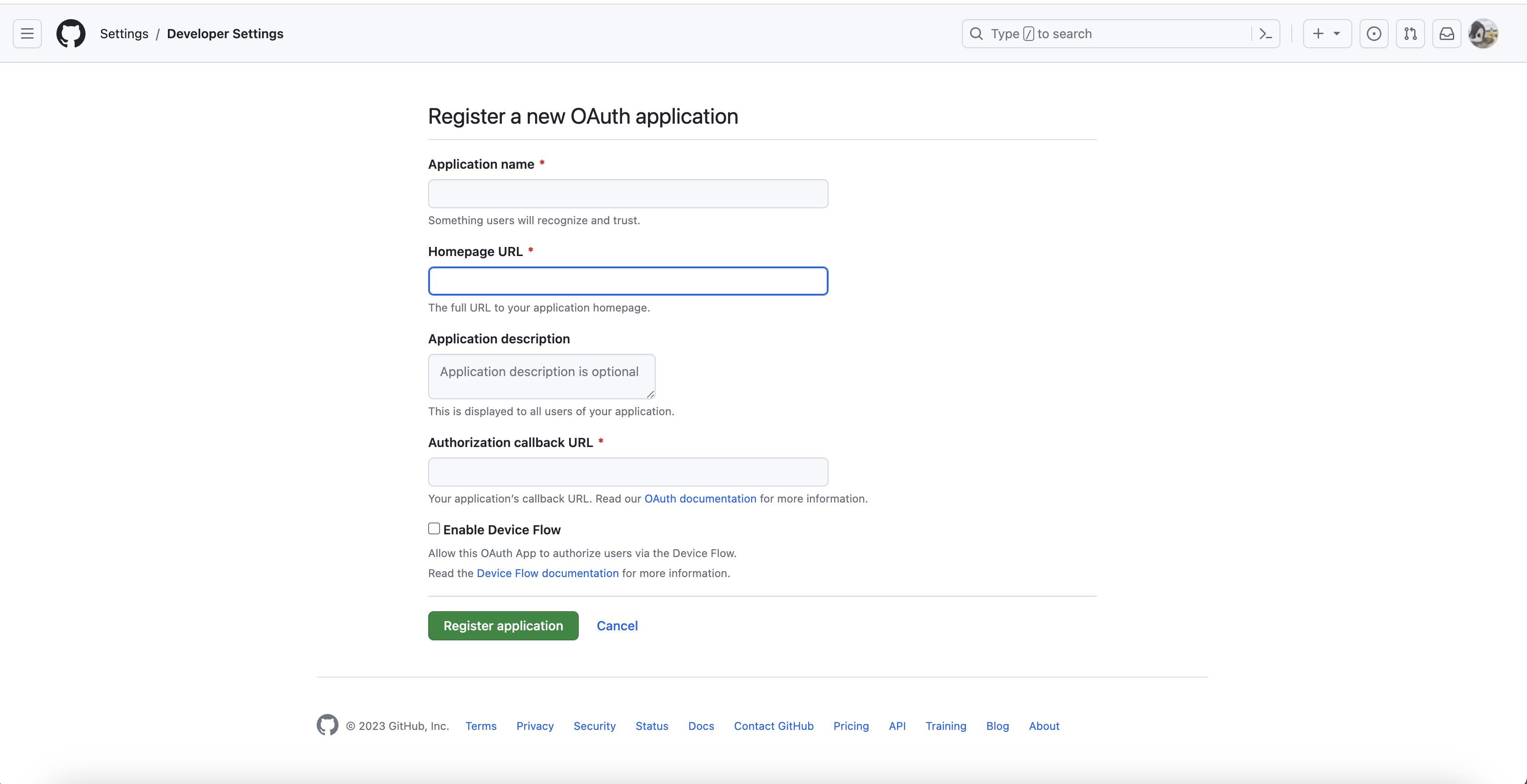Image resolution: width=1527 pixels, height=784 pixels.
Task: Open the Device Flow documentation link
Action: (547, 573)
